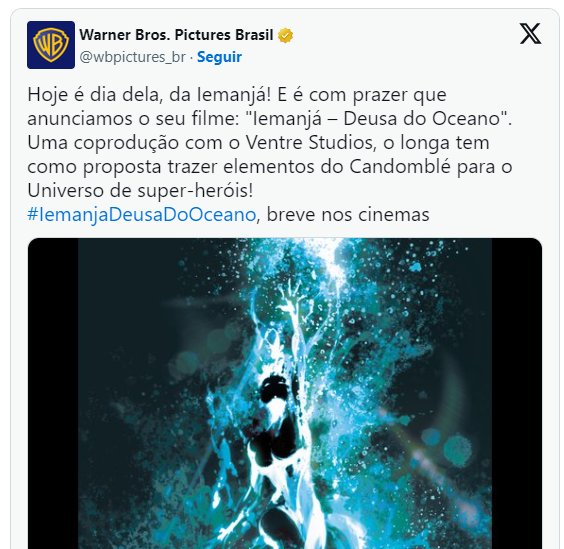Viewport: 564px width, 549px height.
Task: Click the words 'Ventre Studios' in the tweet
Action: pyautogui.click(x=310, y=143)
